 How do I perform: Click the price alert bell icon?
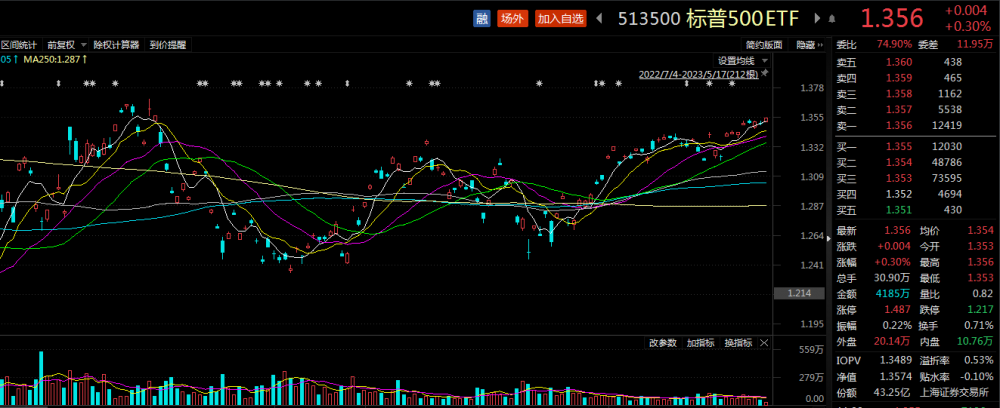tap(830, 18)
